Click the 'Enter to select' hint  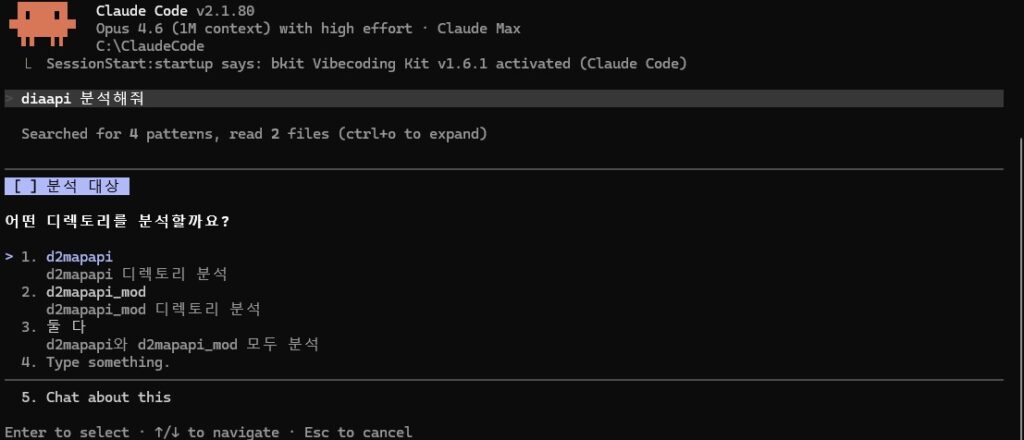click(x=66, y=432)
